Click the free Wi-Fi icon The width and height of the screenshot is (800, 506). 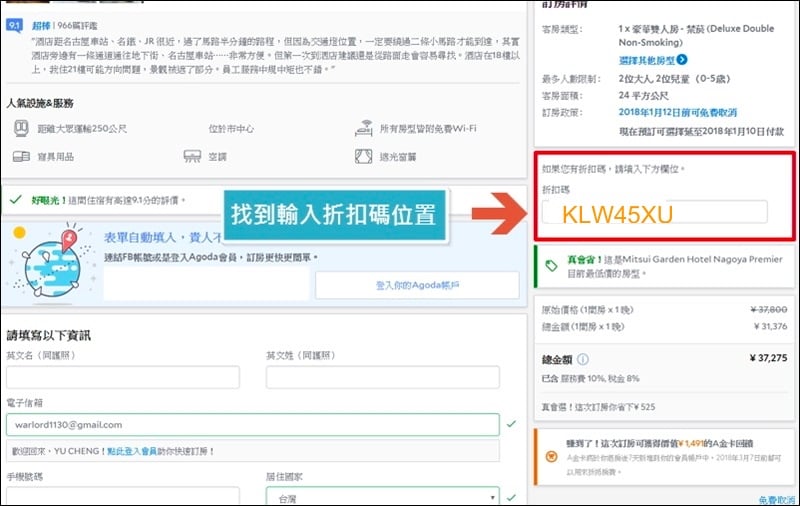tap(363, 129)
